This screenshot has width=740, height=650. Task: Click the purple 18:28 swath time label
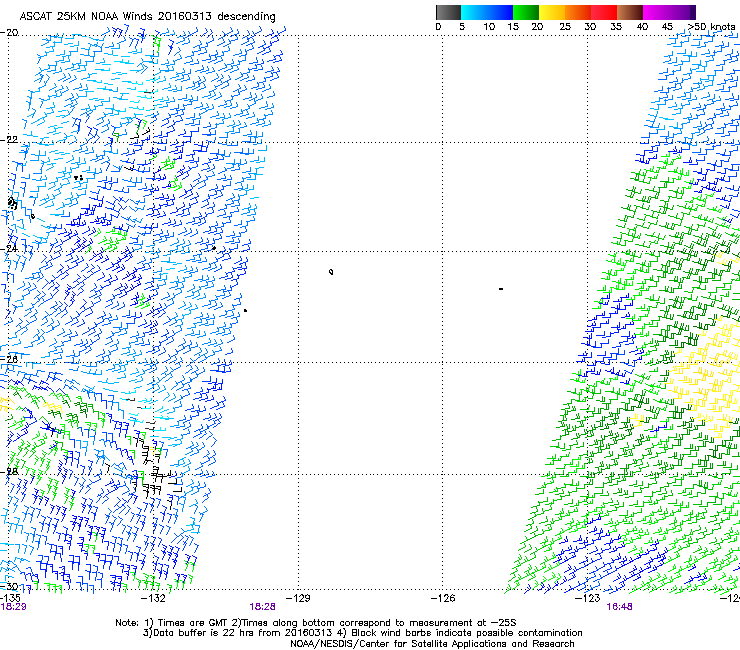click(x=262, y=607)
